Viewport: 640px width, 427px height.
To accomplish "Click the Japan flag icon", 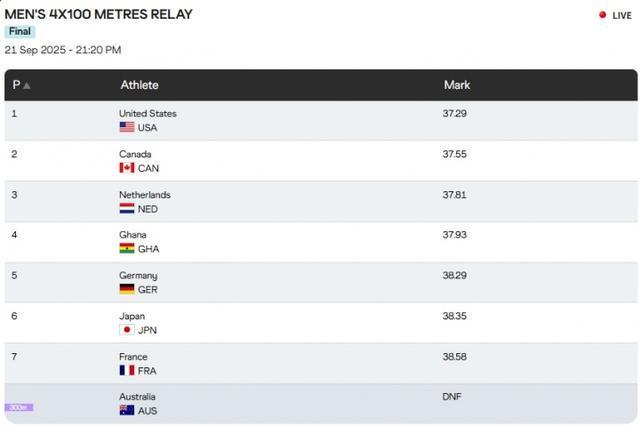I will 127,330.
